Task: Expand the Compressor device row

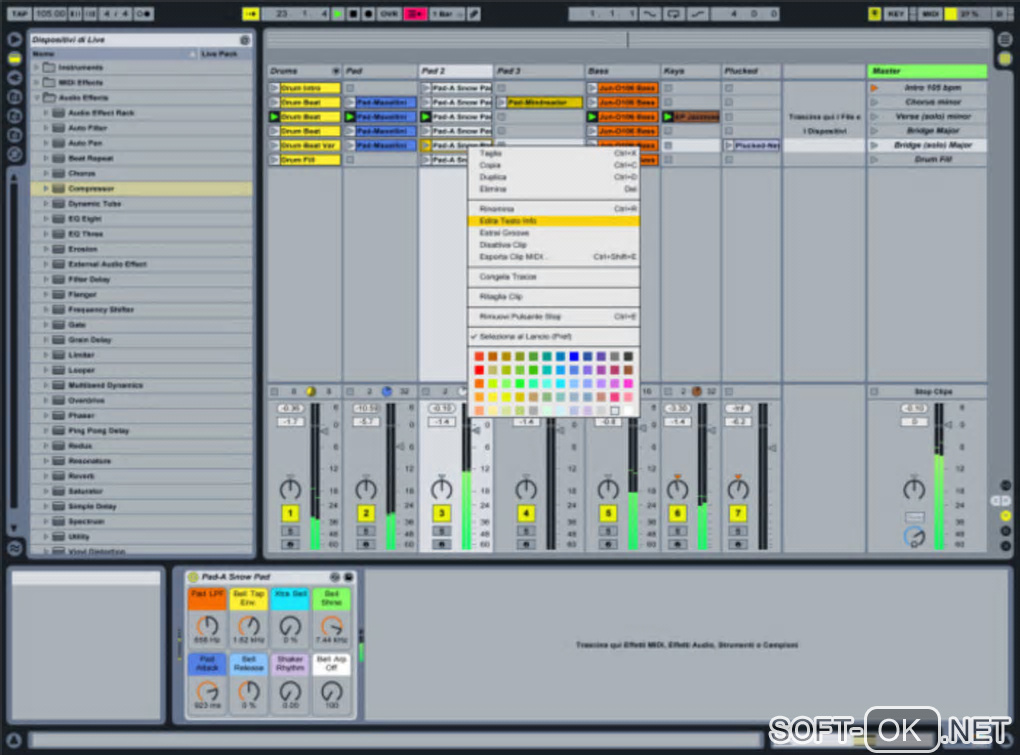Action: coord(46,189)
